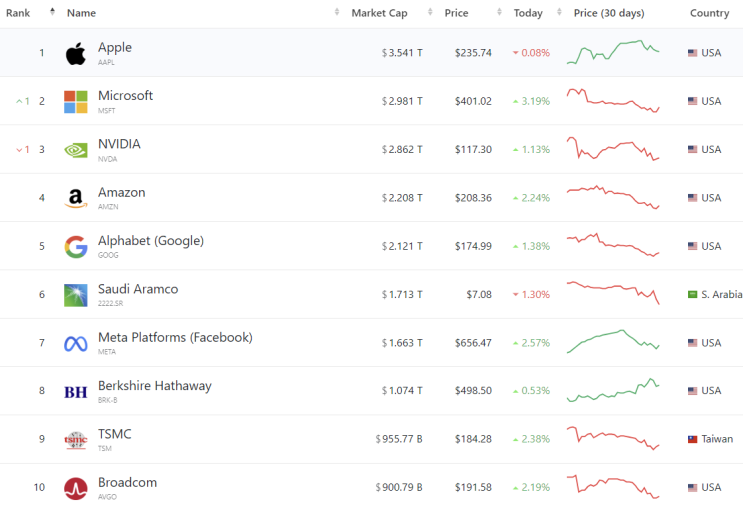
Task: Open the Meta Platforms (Facebook) link
Action: [x=175, y=338]
